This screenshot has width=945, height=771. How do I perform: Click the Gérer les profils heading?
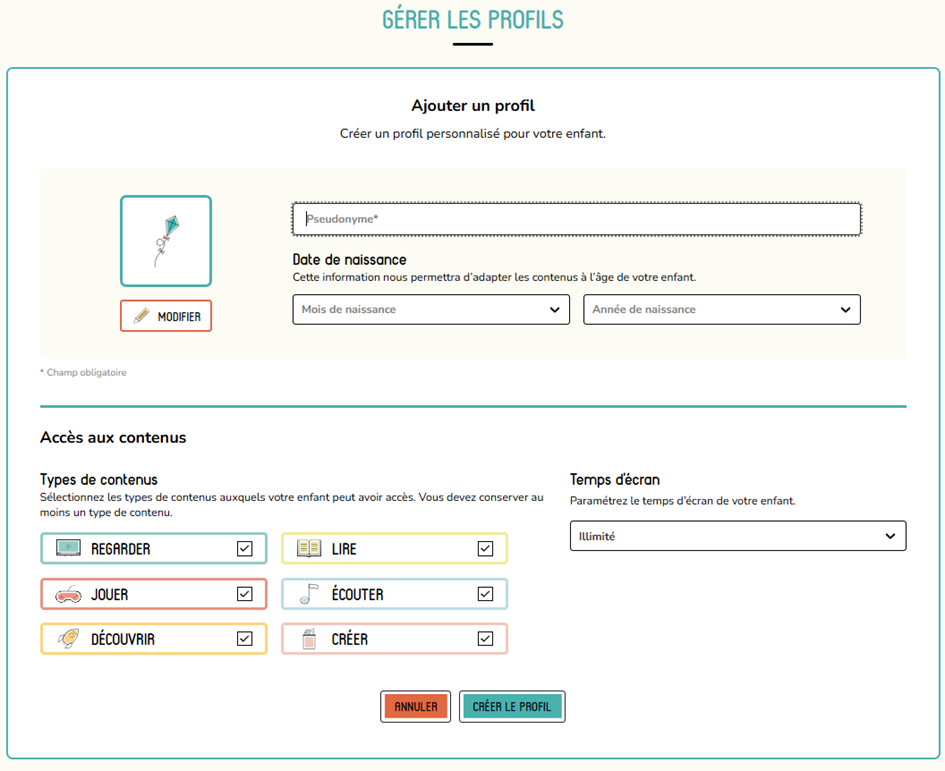click(x=473, y=20)
